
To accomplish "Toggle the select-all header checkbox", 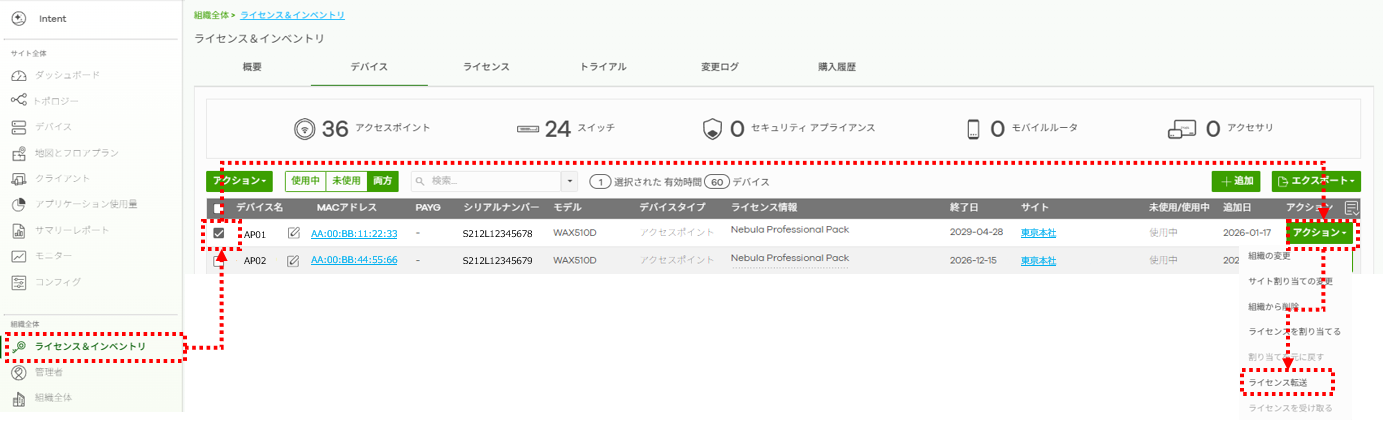I will (219, 208).
